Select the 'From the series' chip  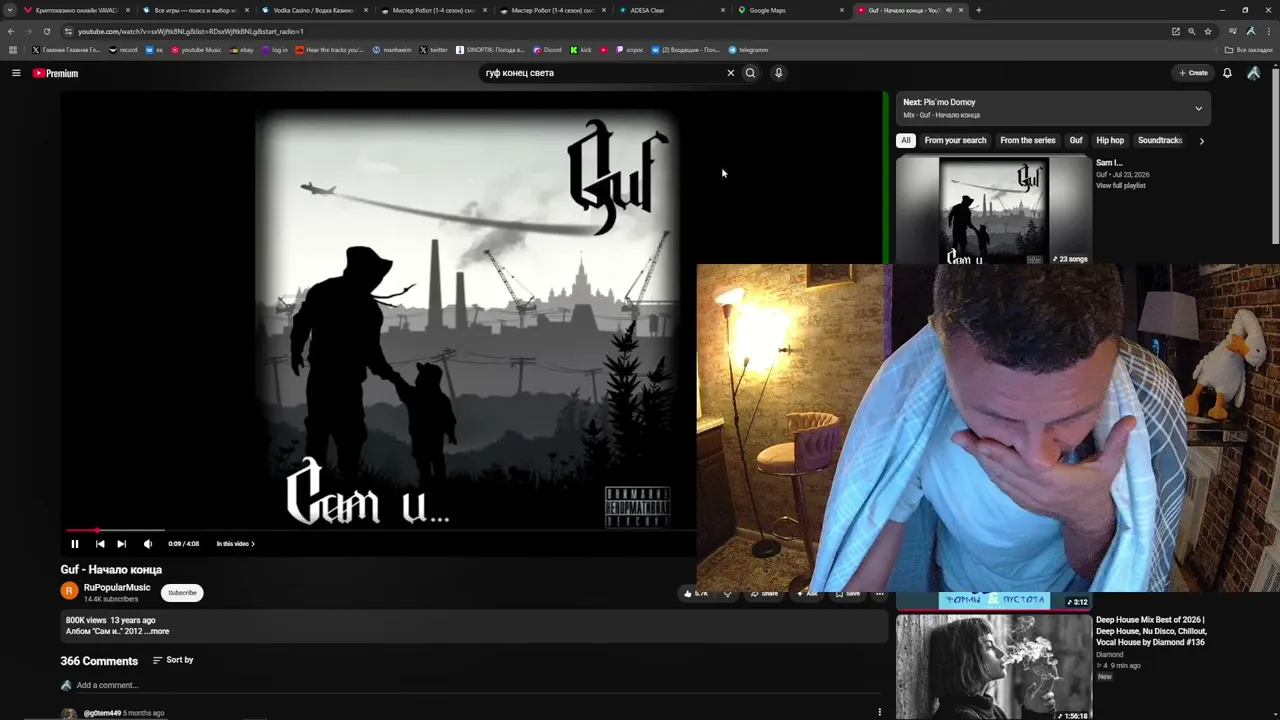coord(1028,141)
